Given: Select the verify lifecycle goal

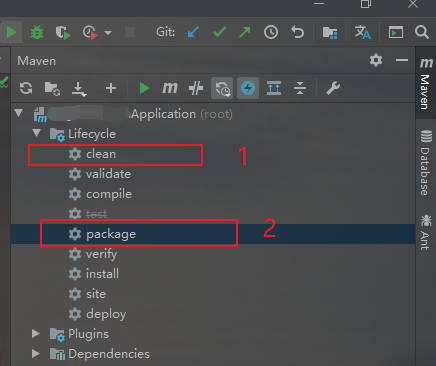Looking at the screenshot, I should pos(101,254).
